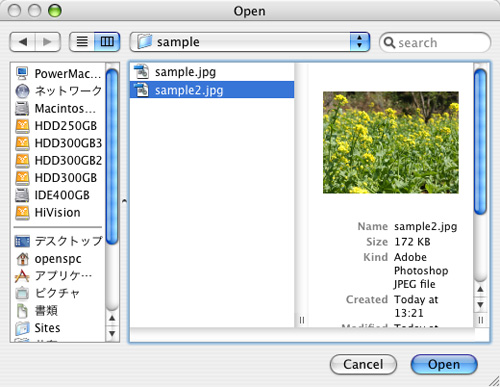Click the preview pane scrollbar thumb
The height and width of the screenshot is (387, 500).
[x=480, y=142]
